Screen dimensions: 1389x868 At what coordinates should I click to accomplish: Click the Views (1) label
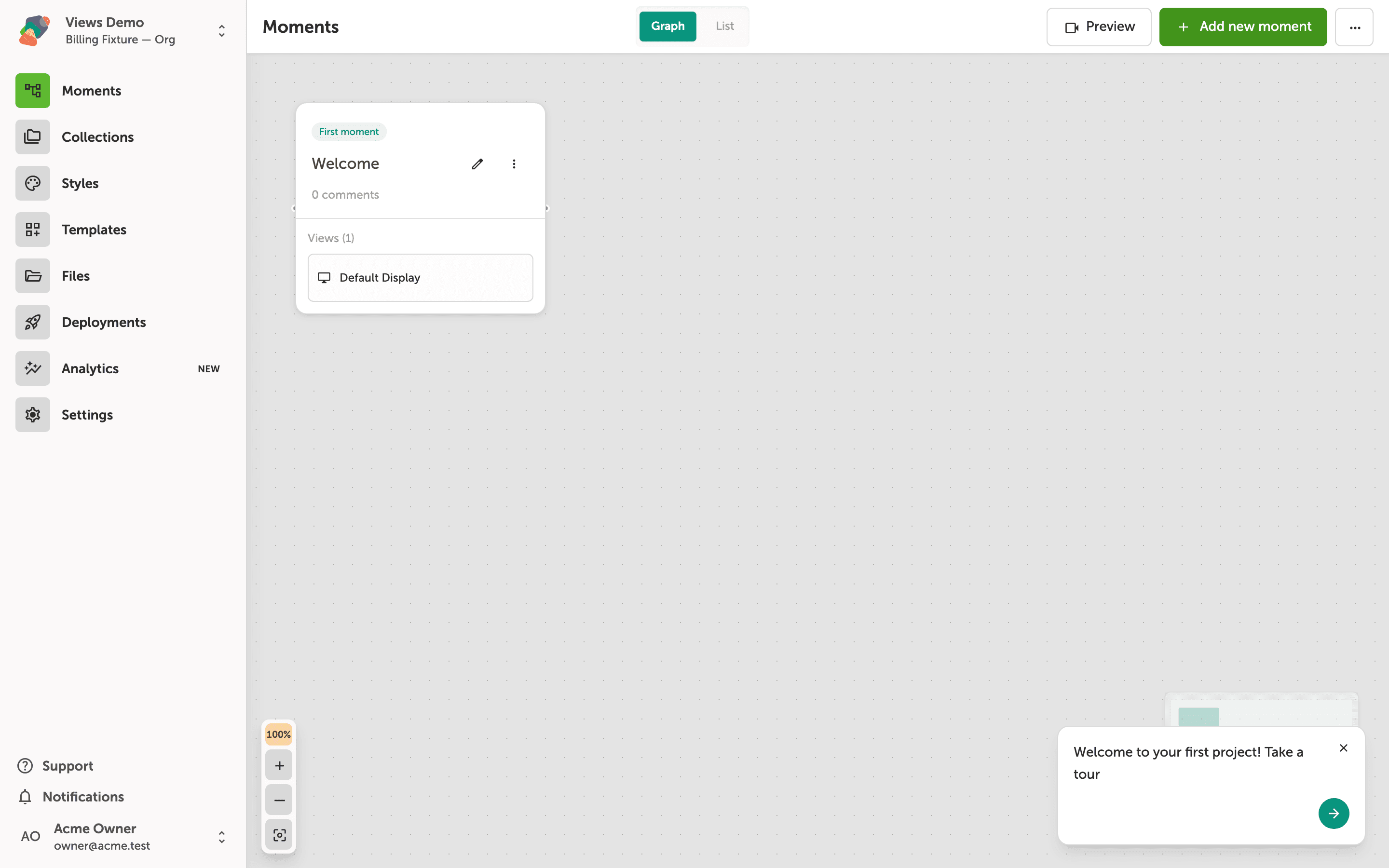[x=330, y=238]
